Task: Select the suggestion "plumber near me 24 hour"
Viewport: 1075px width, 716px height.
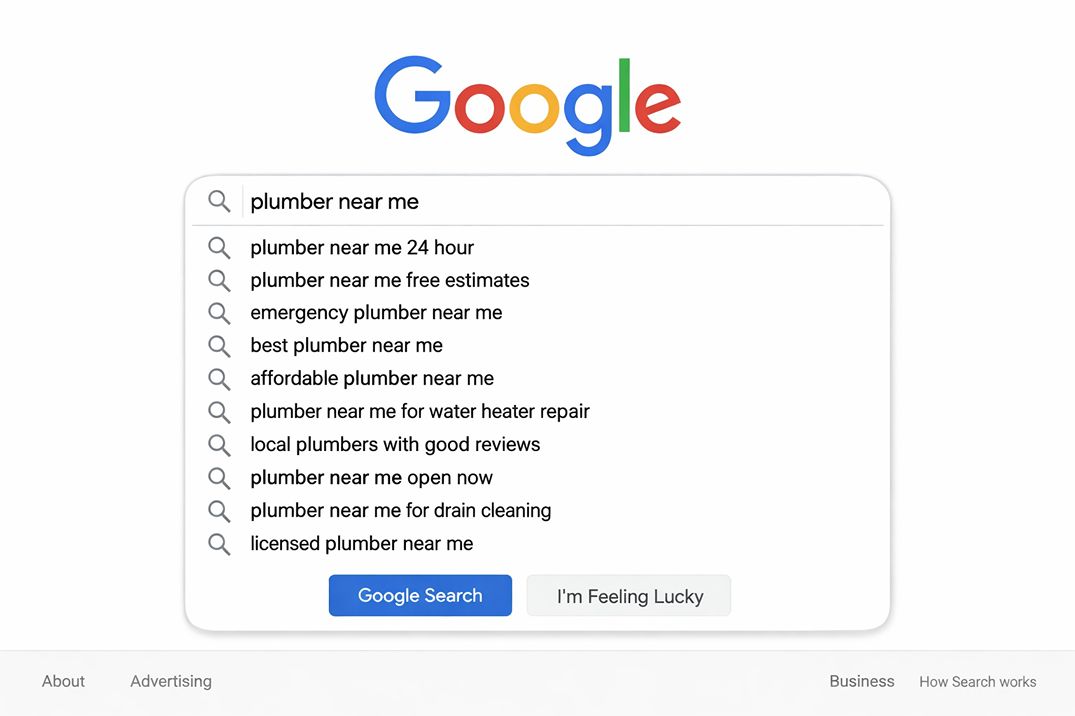Action: click(362, 248)
